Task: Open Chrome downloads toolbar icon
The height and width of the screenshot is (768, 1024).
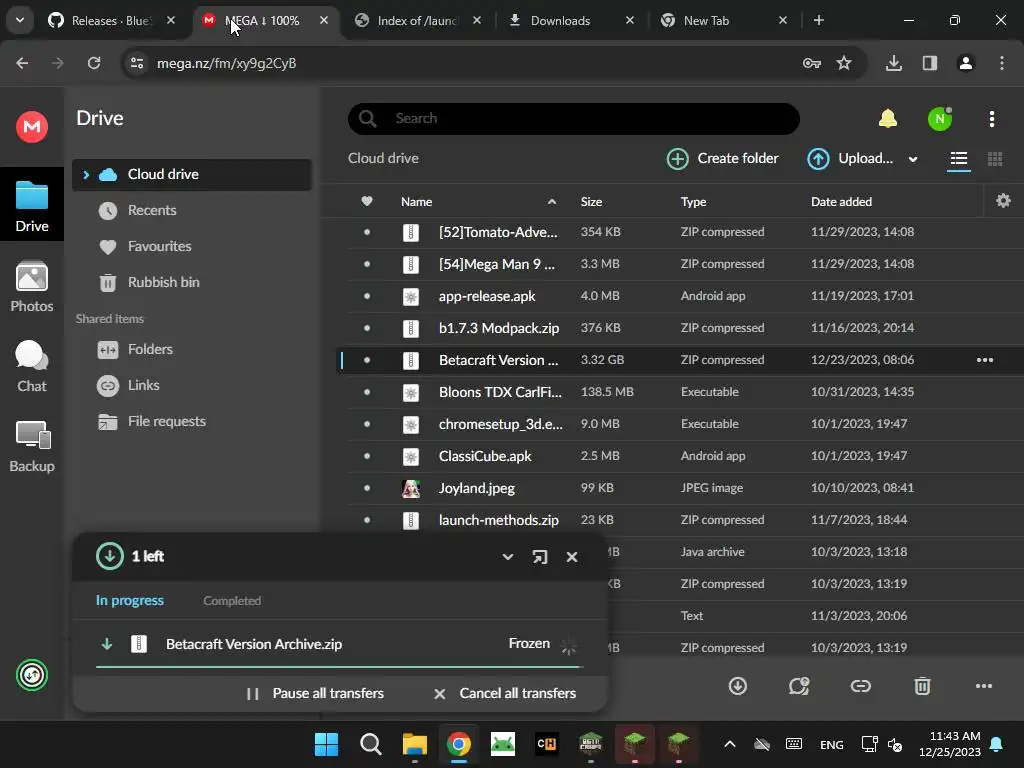Action: click(893, 63)
